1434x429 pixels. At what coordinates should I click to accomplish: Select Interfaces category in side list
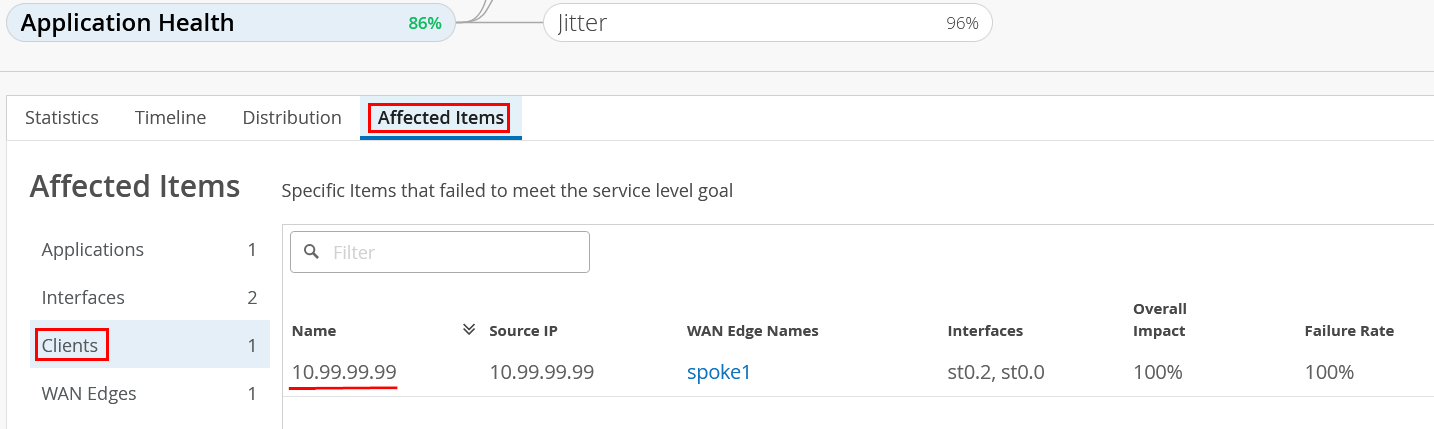point(83,298)
